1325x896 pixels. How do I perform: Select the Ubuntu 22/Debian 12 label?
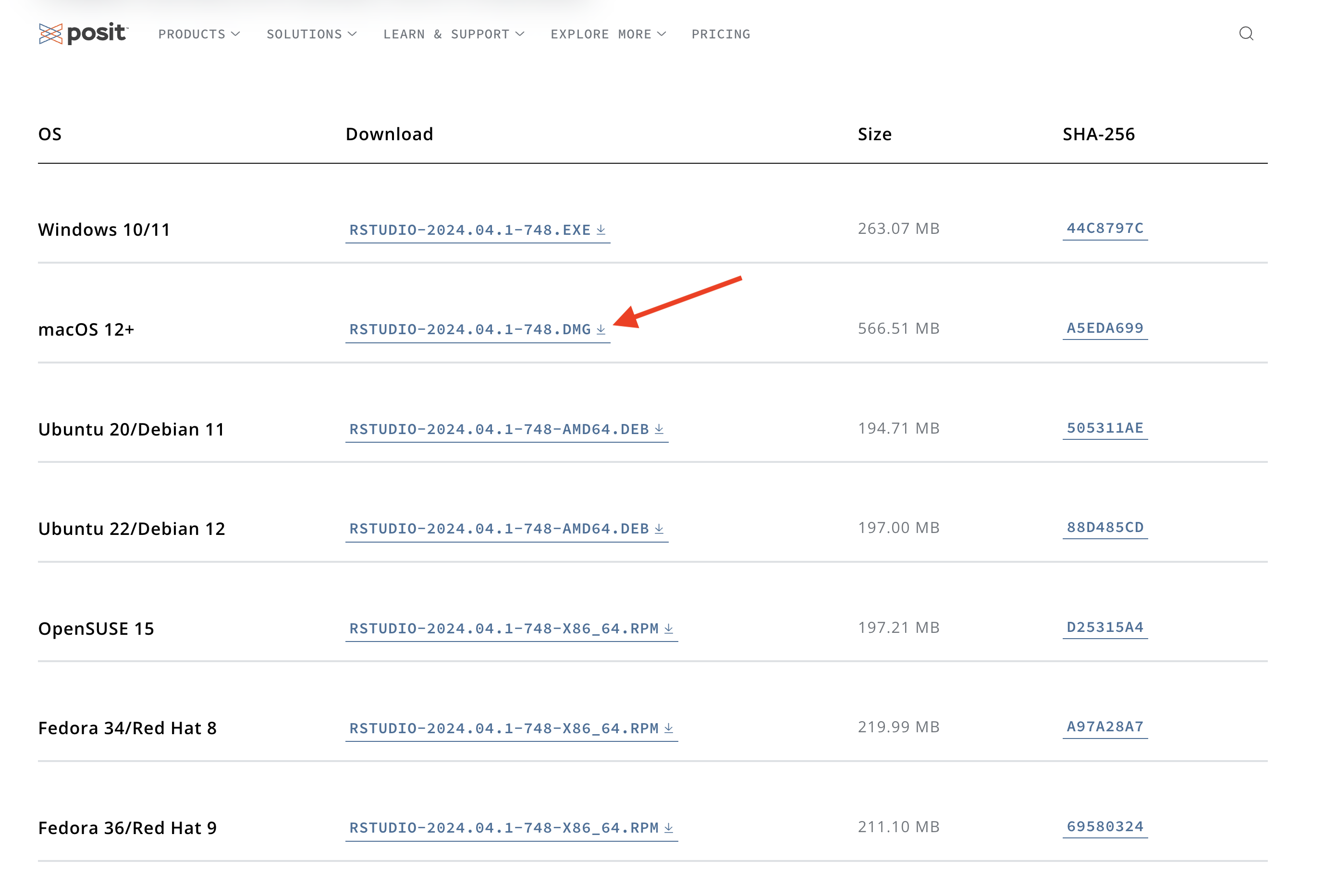click(131, 529)
